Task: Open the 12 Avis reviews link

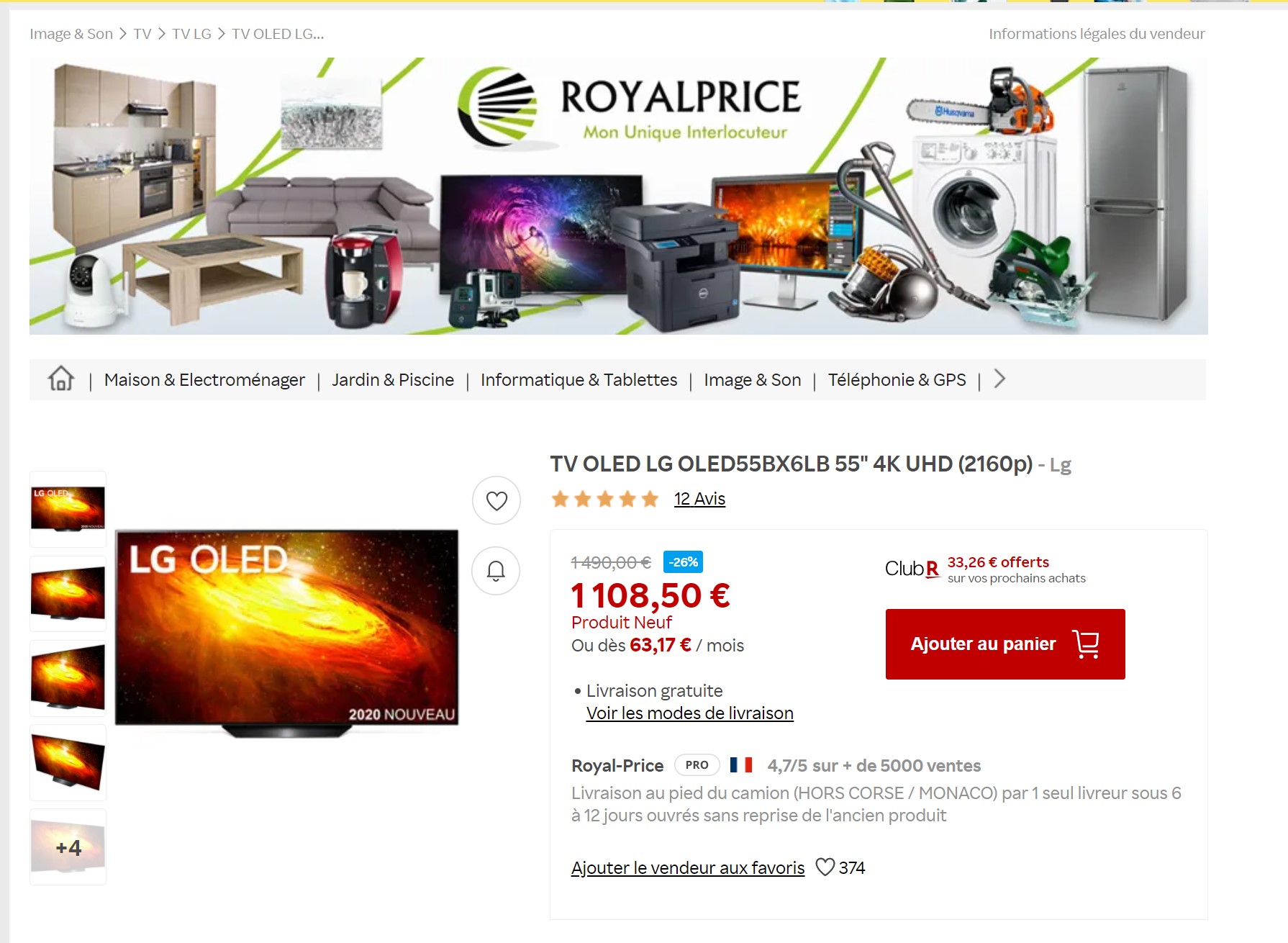Action: click(699, 499)
